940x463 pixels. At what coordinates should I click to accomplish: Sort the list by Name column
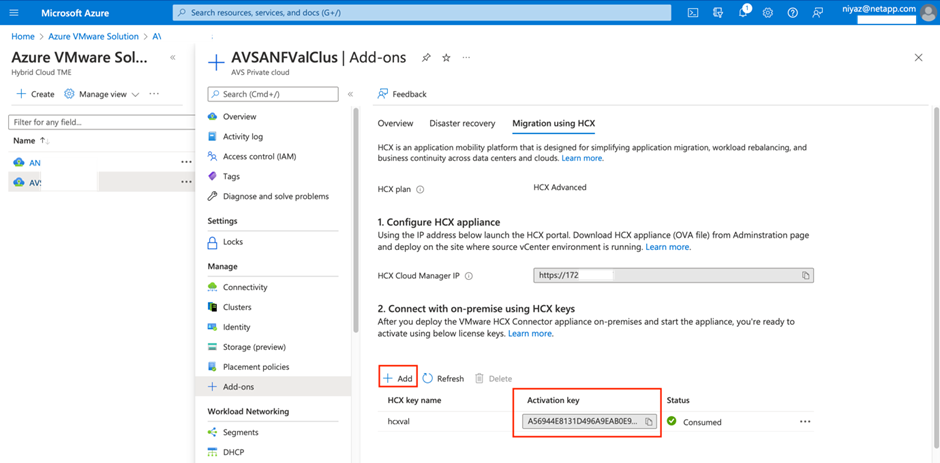coord(24,141)
